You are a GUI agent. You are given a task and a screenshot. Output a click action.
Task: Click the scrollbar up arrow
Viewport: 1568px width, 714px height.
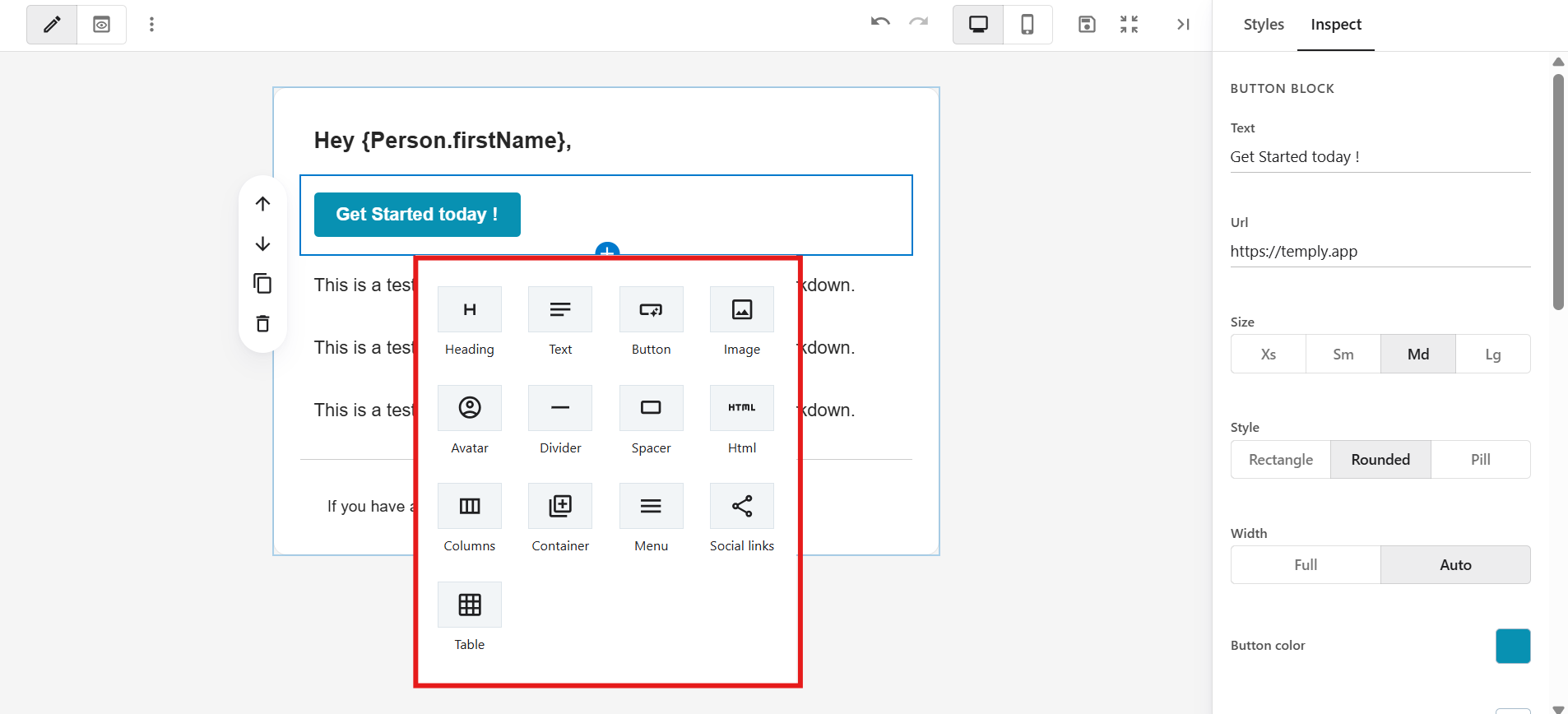point(1558,62)
